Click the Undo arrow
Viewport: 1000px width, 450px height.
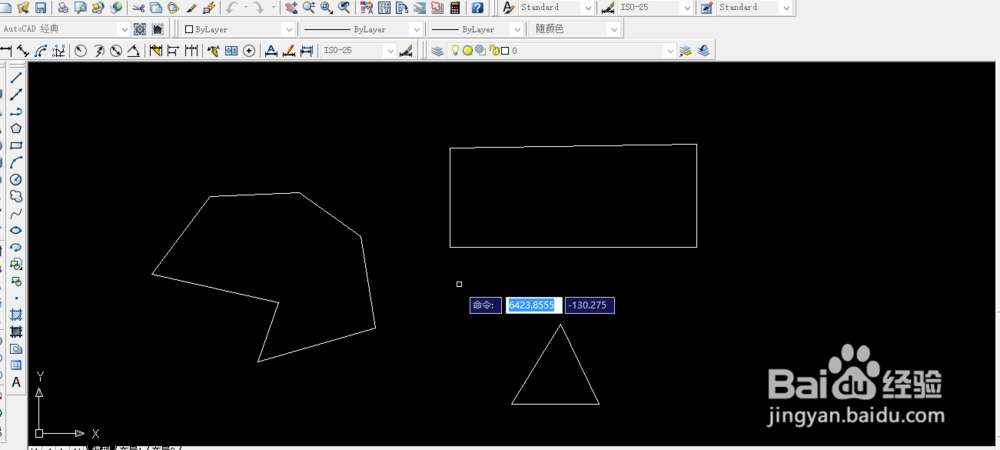(x=231, y=8)
